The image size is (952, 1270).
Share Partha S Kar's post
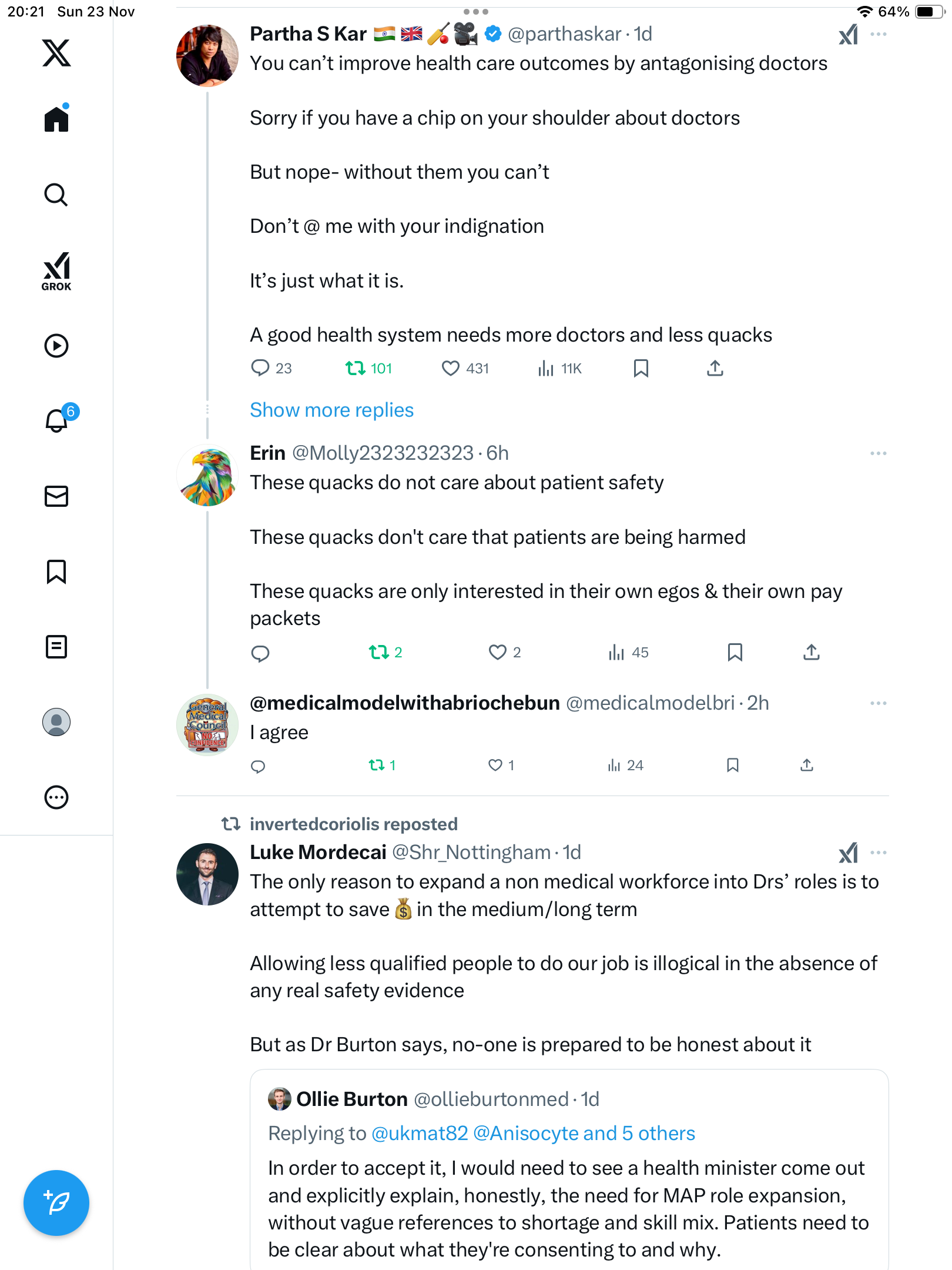point(715,369)
